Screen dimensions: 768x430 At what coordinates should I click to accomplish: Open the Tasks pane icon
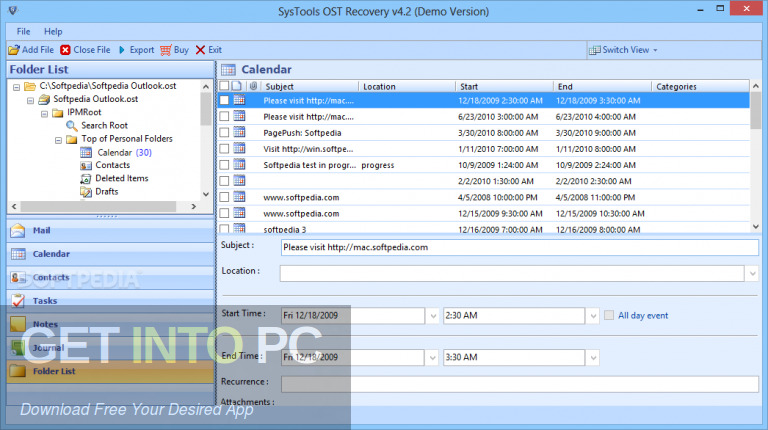tap(18, 301)
